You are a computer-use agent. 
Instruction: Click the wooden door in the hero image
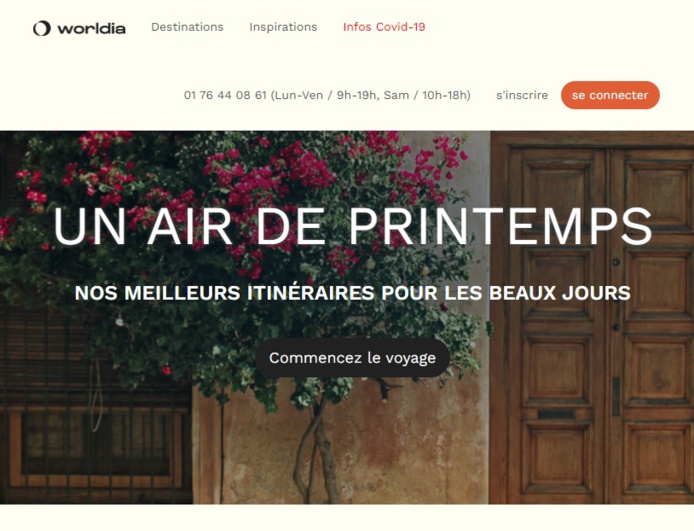(592, 317)
